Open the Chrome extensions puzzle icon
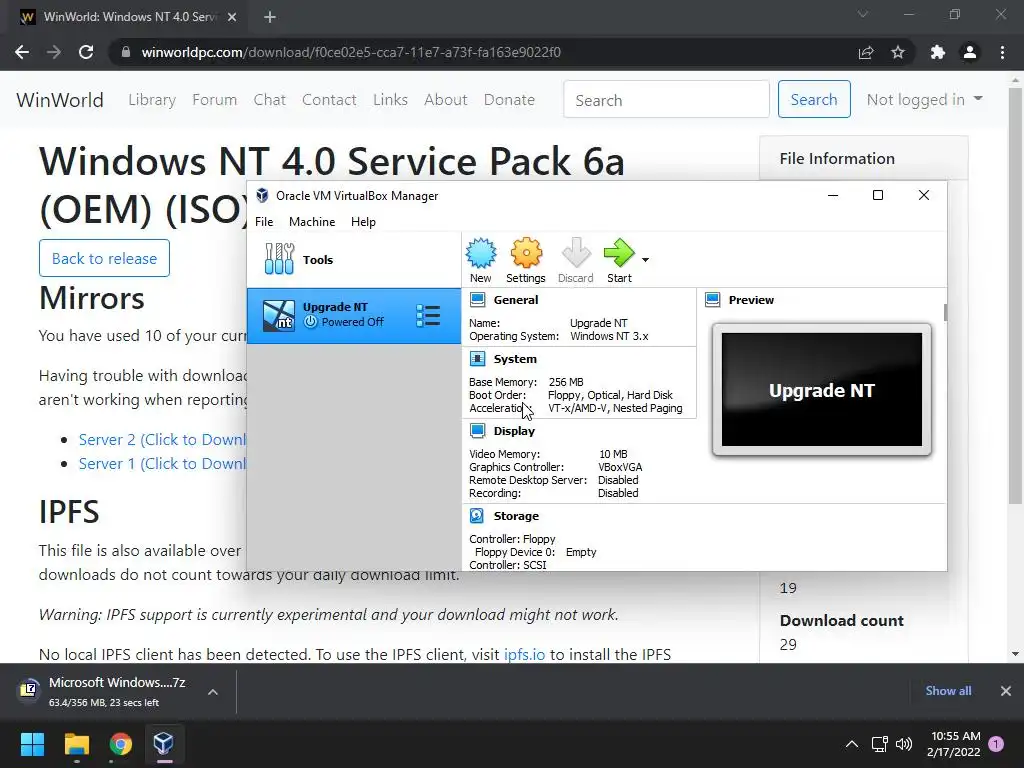The image size is (1024, 768). (x=938, y=52)
